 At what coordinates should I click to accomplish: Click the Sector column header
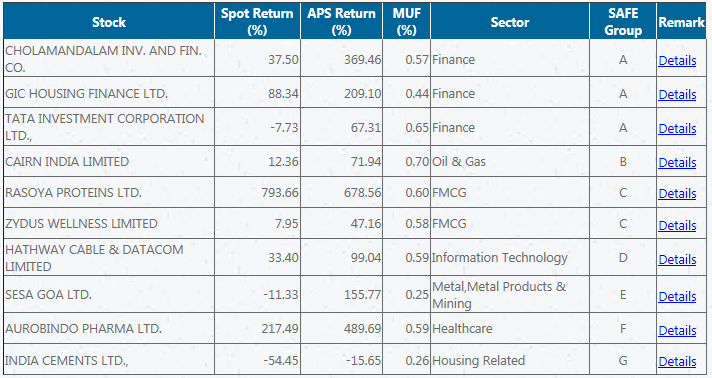point(510,21)
